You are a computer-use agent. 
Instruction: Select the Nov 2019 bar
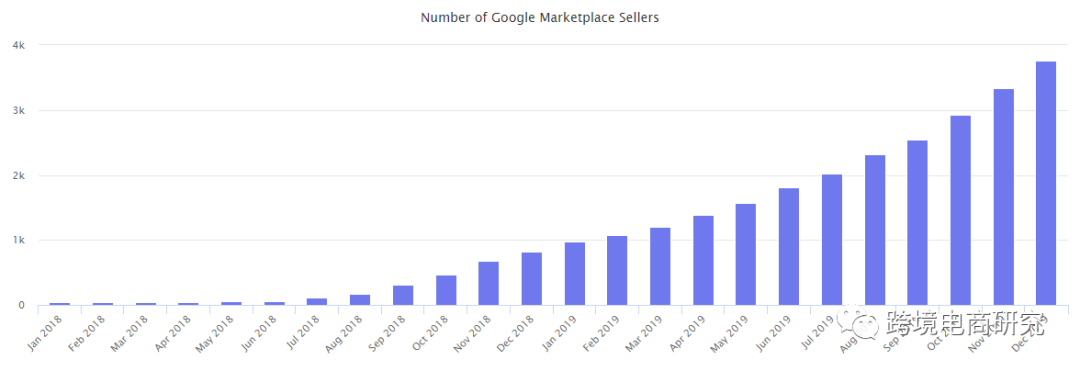(1003, 198)
